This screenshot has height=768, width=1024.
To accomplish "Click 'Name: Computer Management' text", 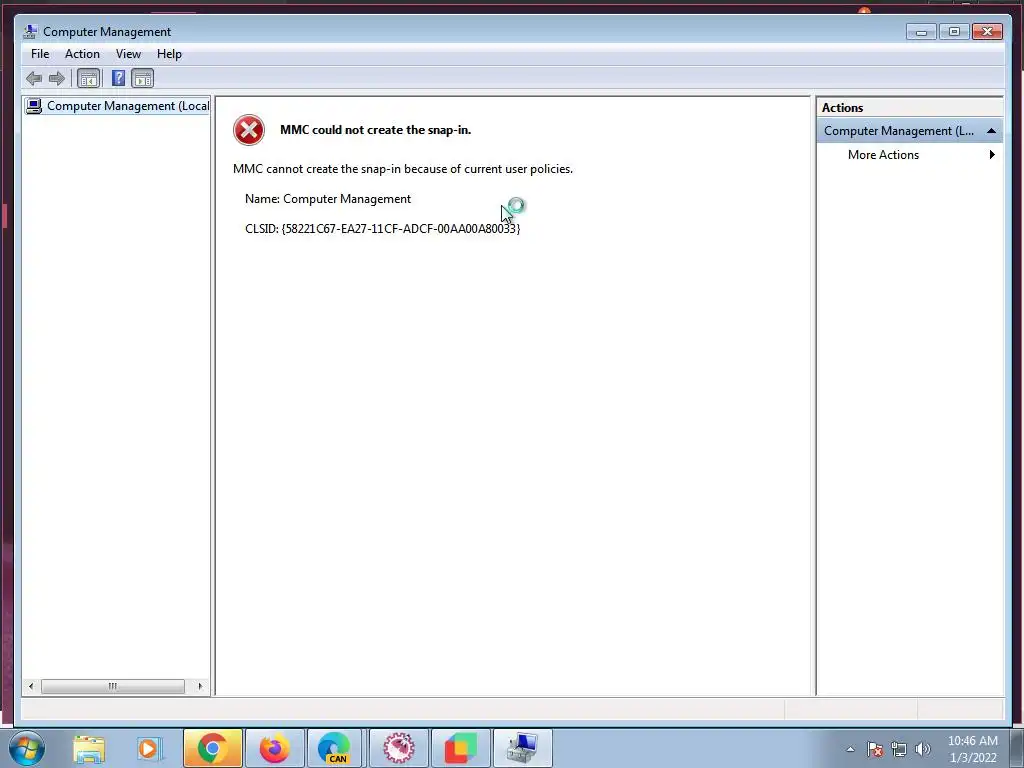I will click(328, 199).
